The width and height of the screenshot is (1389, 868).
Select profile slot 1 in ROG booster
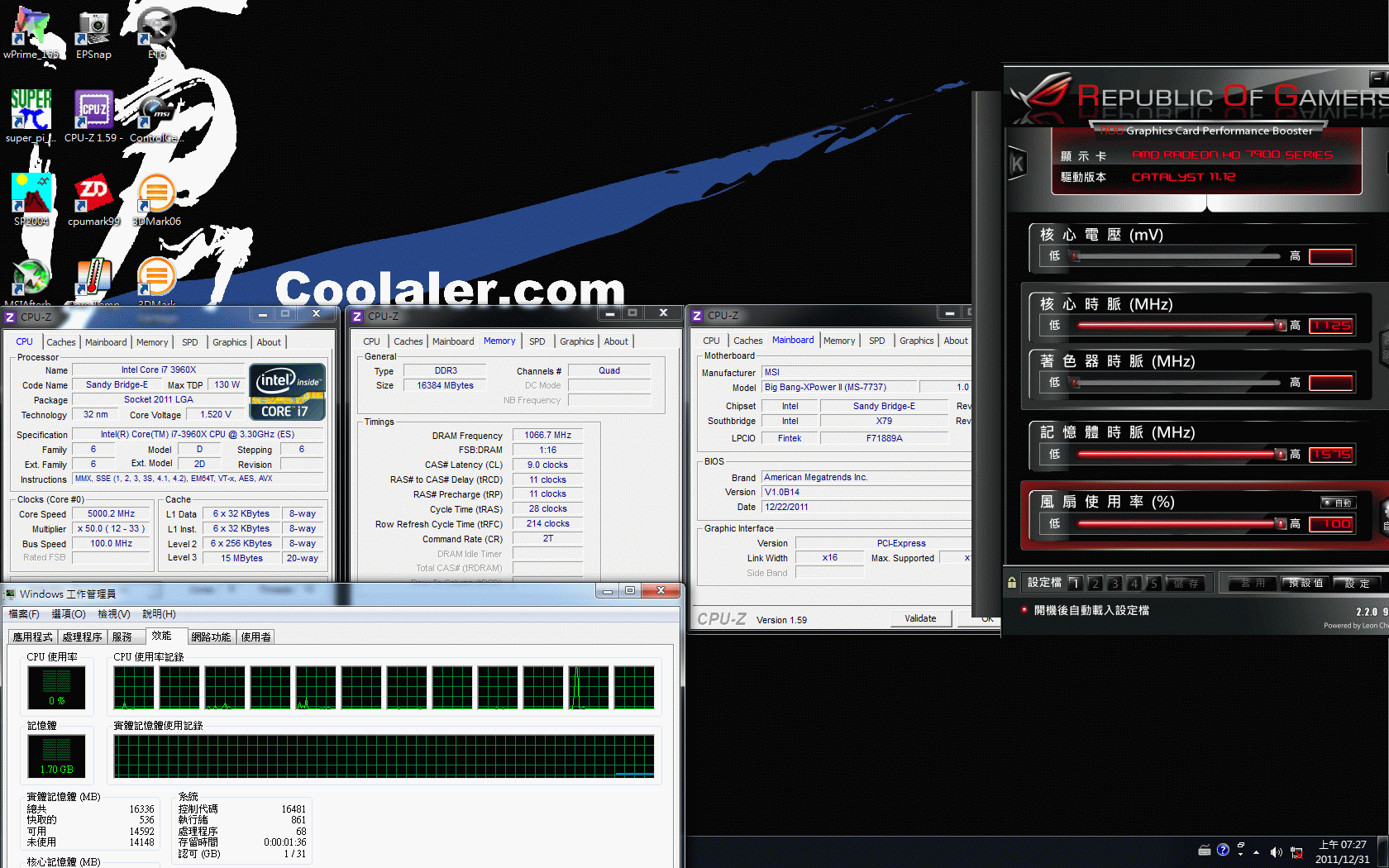tap(1075, 583)
